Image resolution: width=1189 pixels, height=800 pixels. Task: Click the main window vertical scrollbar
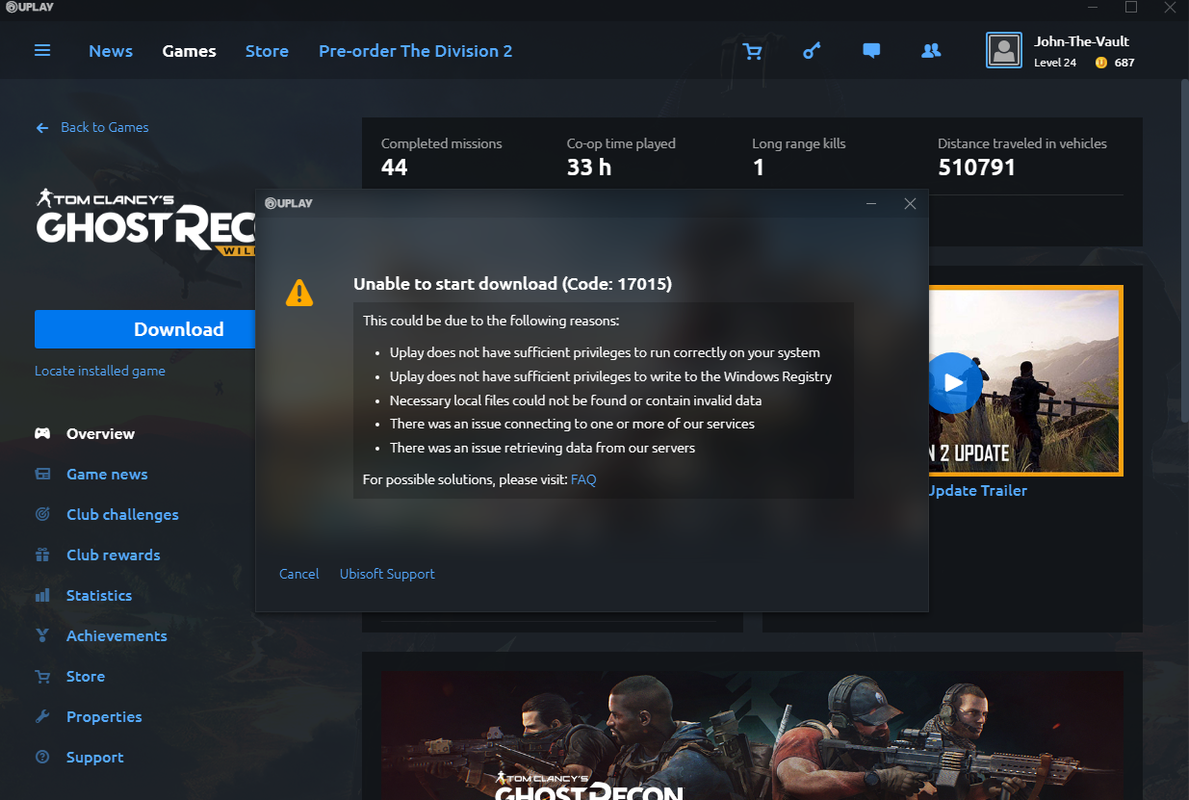[1184, 250]
